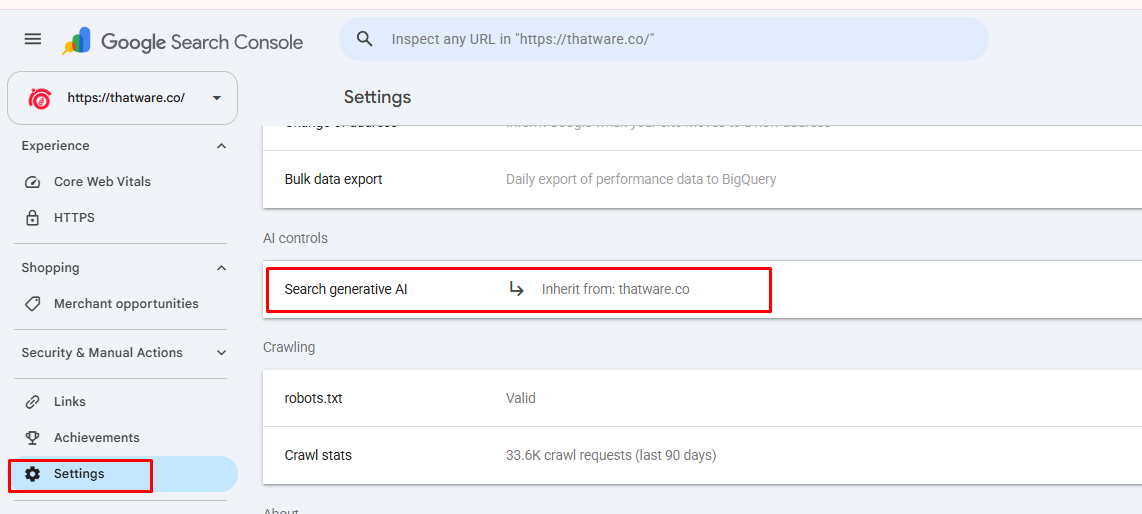
Task: Open the robots.txt setting row
Action: (x=702, y=398)
